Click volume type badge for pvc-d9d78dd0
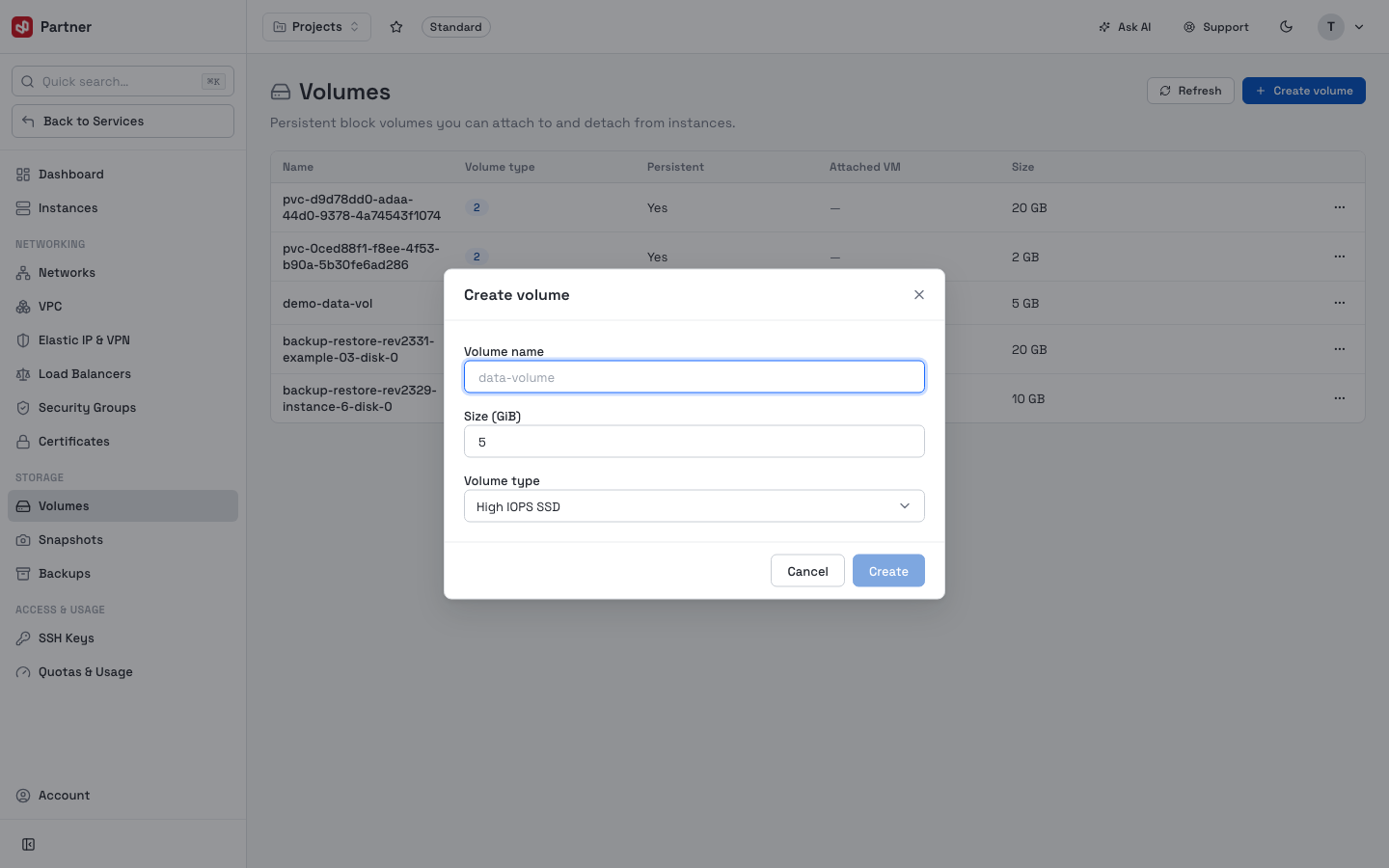 pos(477,207)
